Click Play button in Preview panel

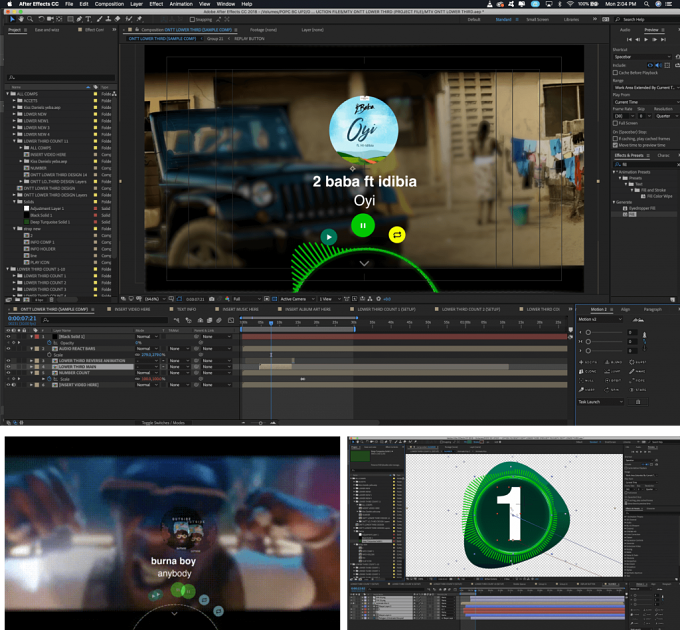pos(646,39)
